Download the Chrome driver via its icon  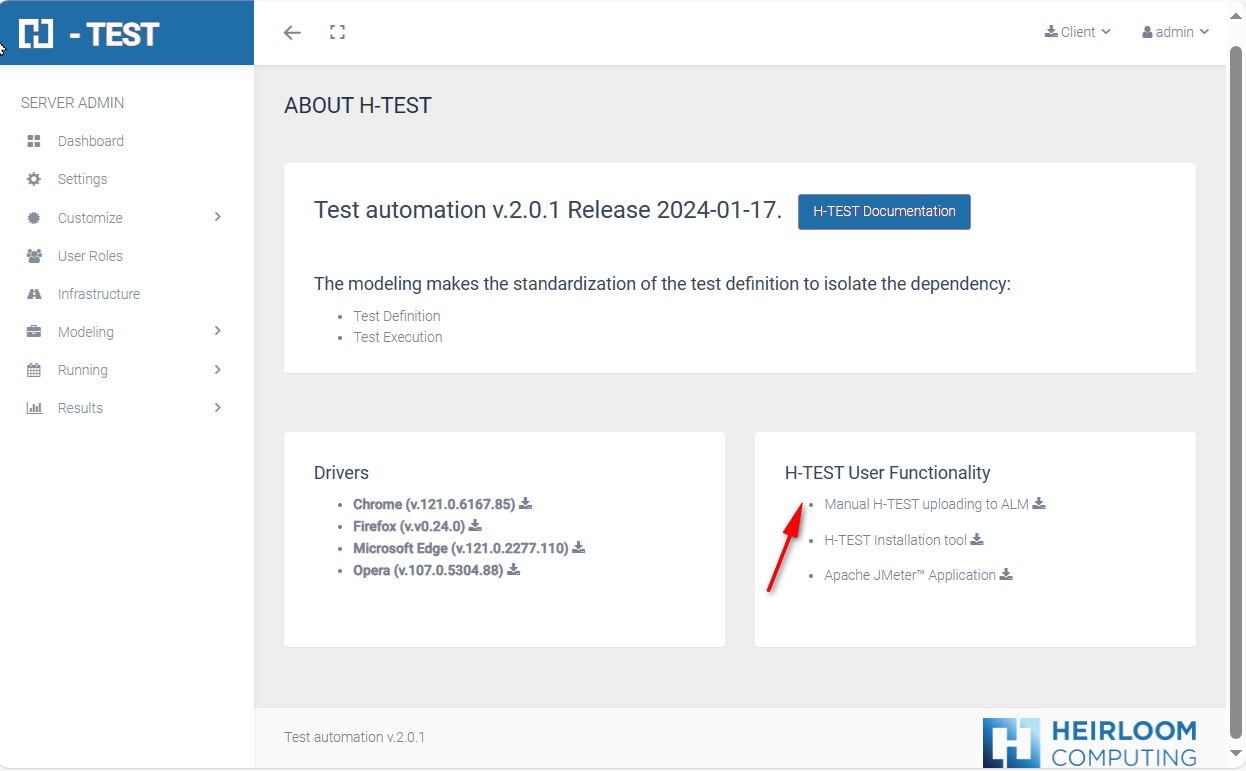click(x=525, y=504)
